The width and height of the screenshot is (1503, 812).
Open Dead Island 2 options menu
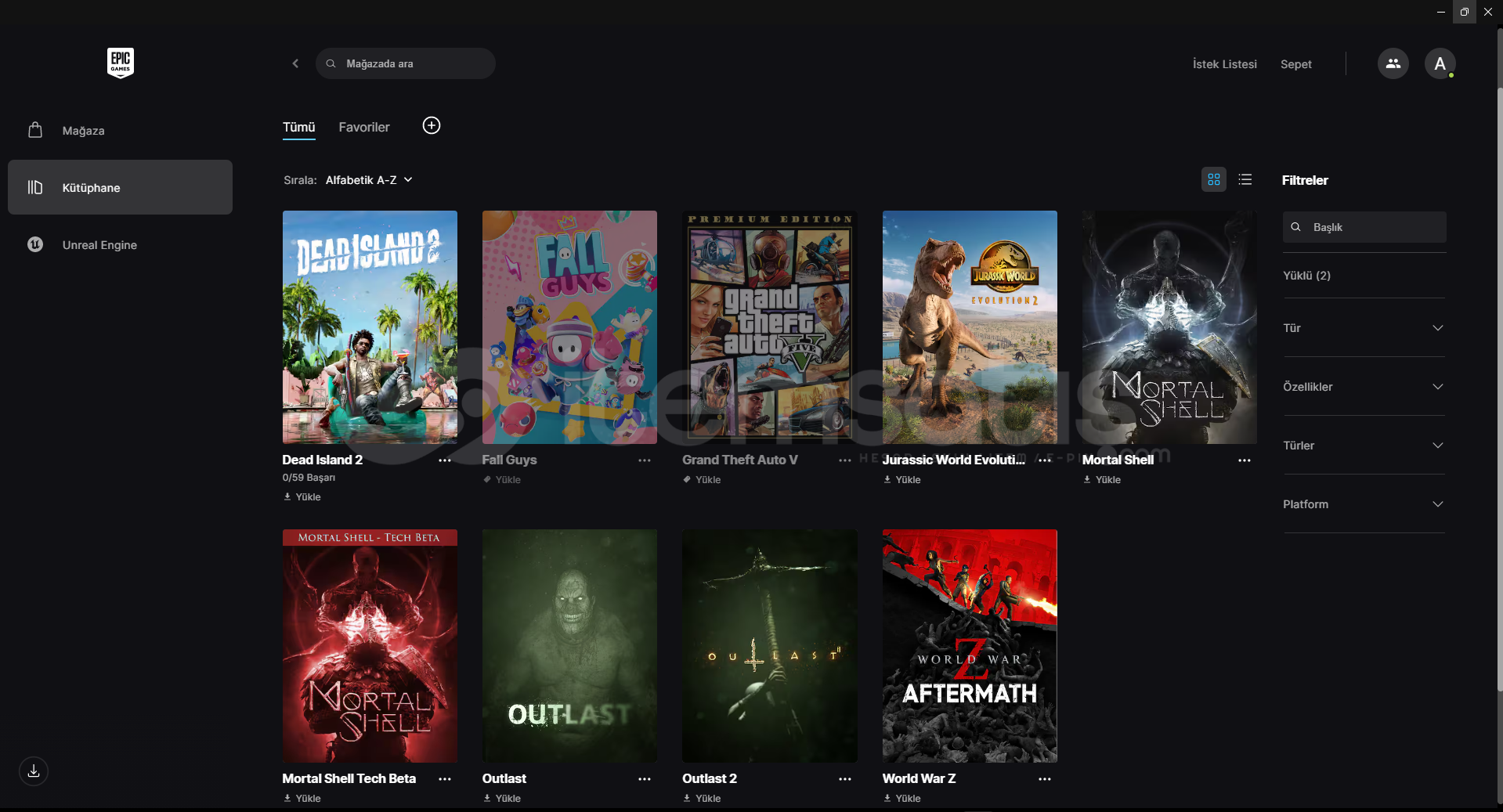(x=445, y=460)
